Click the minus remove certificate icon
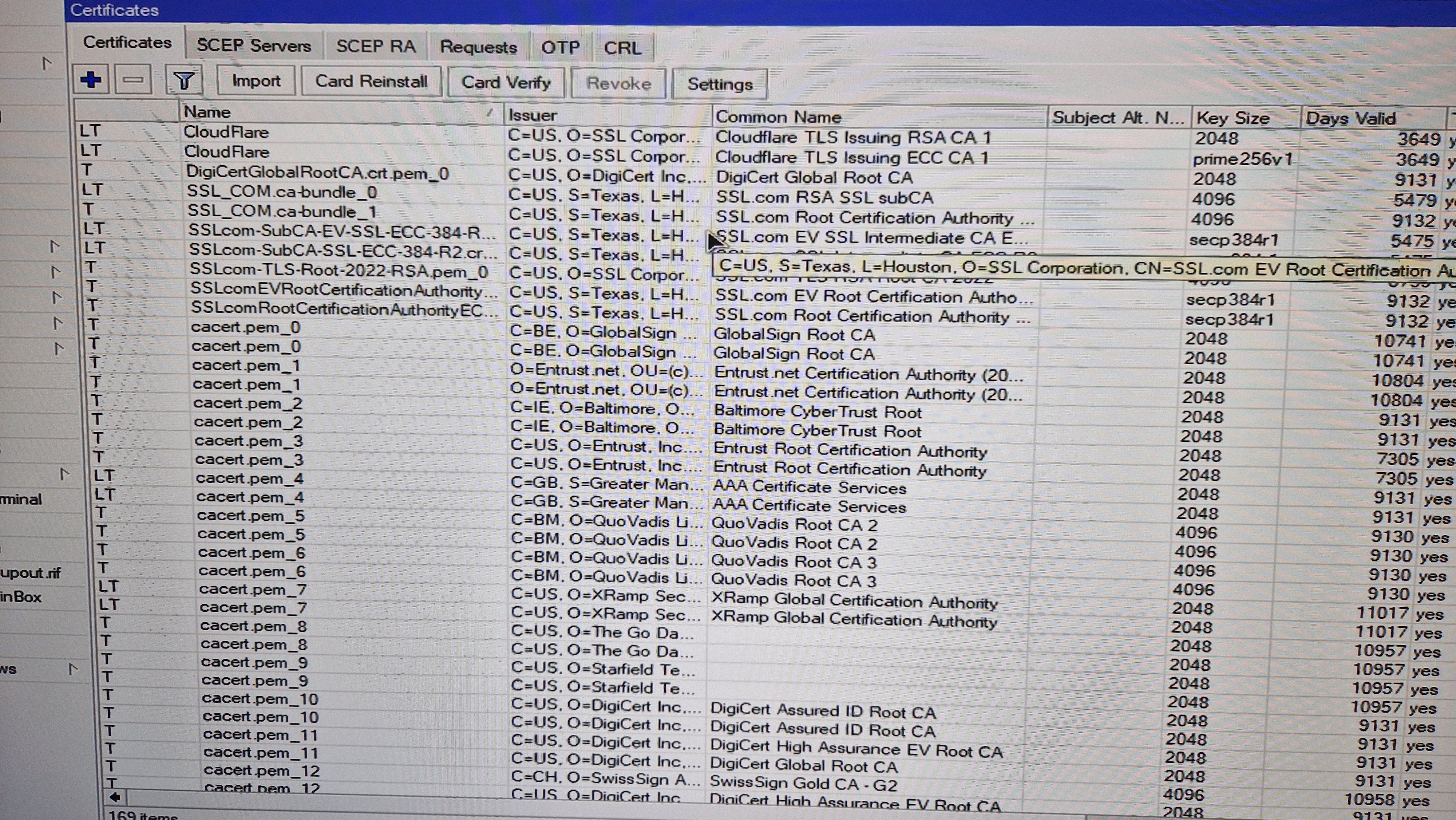 pos(133,80)
